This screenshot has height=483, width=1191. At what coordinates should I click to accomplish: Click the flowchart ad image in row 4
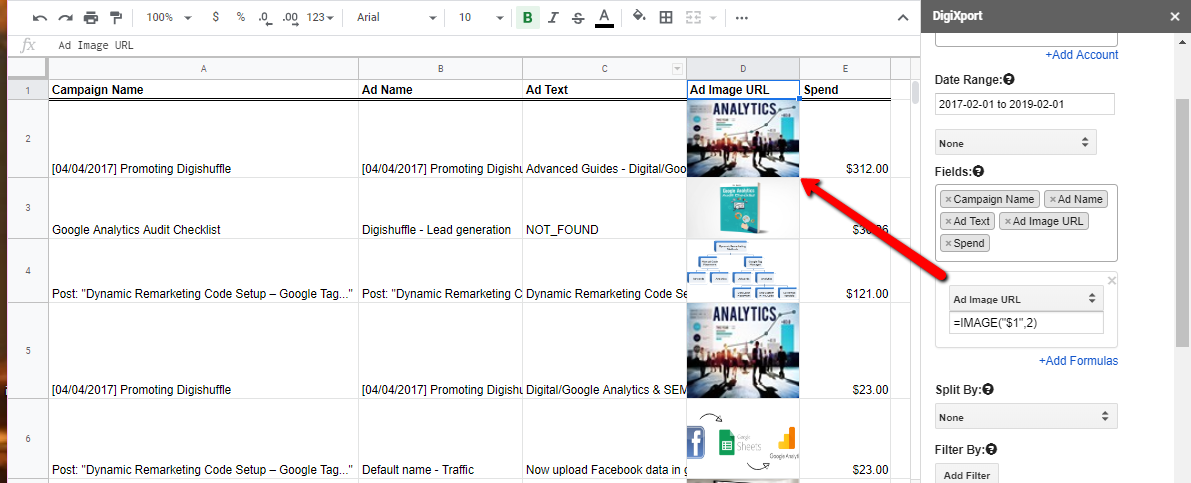(x=743, y=271)
